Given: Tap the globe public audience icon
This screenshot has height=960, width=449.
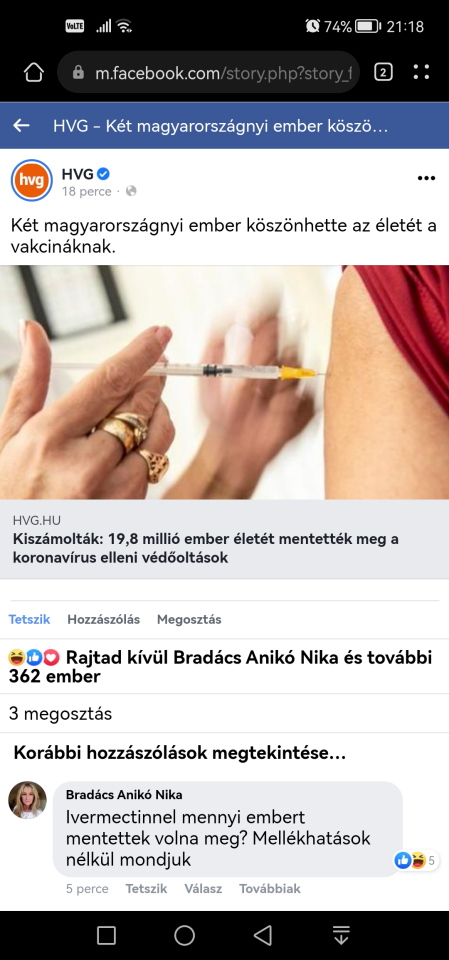Looking at the screenshot, I should [131, 192].
